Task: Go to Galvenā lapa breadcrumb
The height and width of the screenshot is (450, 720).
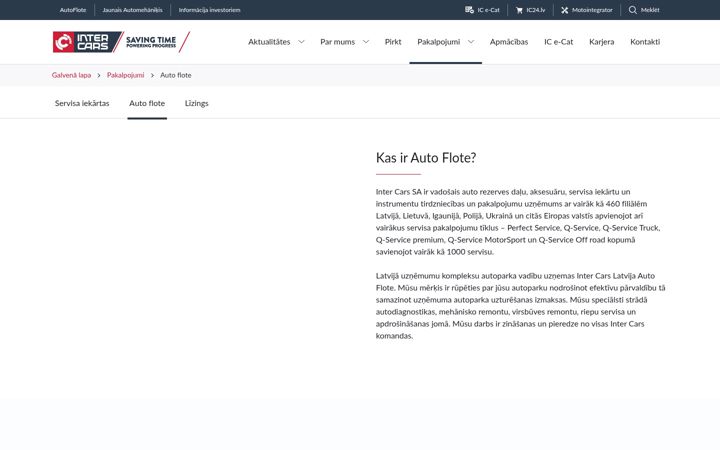Action: (x=71, y=75)
